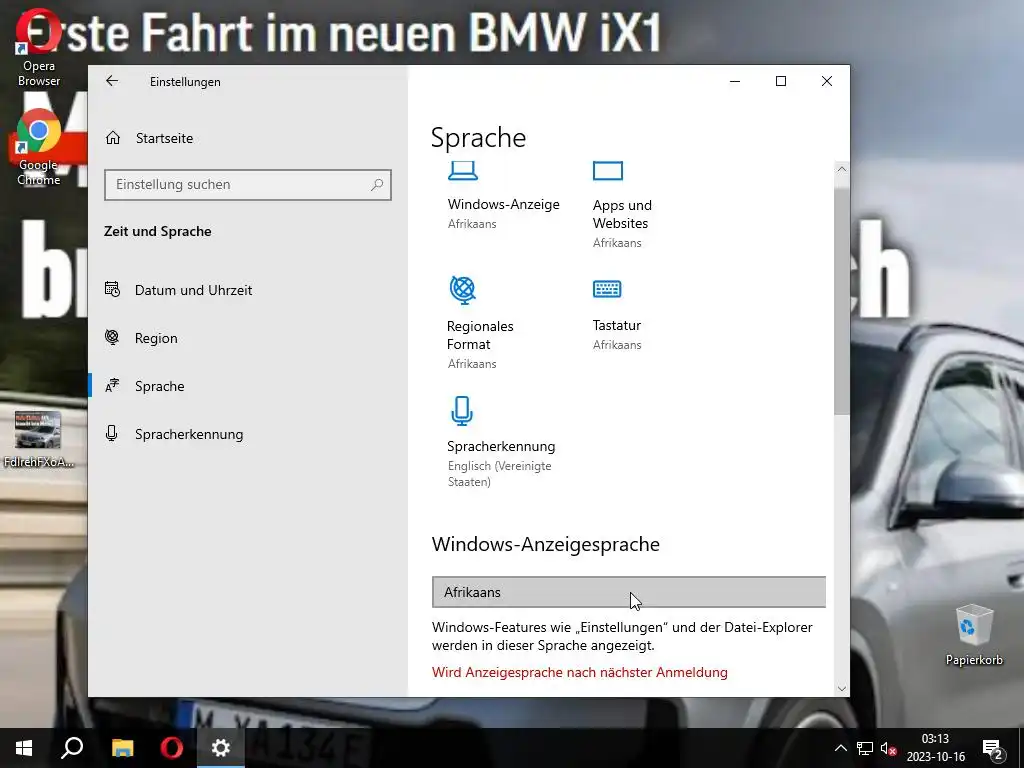The height and width of the screenshot is (768, 1024).
Task: Click the search magnifier in Einstellung suchen
Action: point(377,185)
